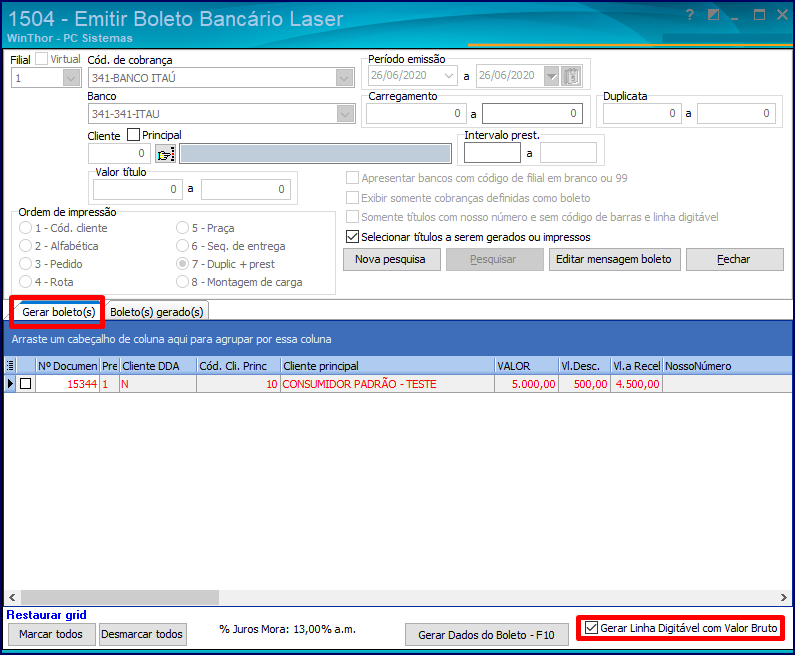The width and height of the screenshot is (795, 655).
Task: Check Apresentar bancos com código de filial em branco
Action: click(352, 178)
